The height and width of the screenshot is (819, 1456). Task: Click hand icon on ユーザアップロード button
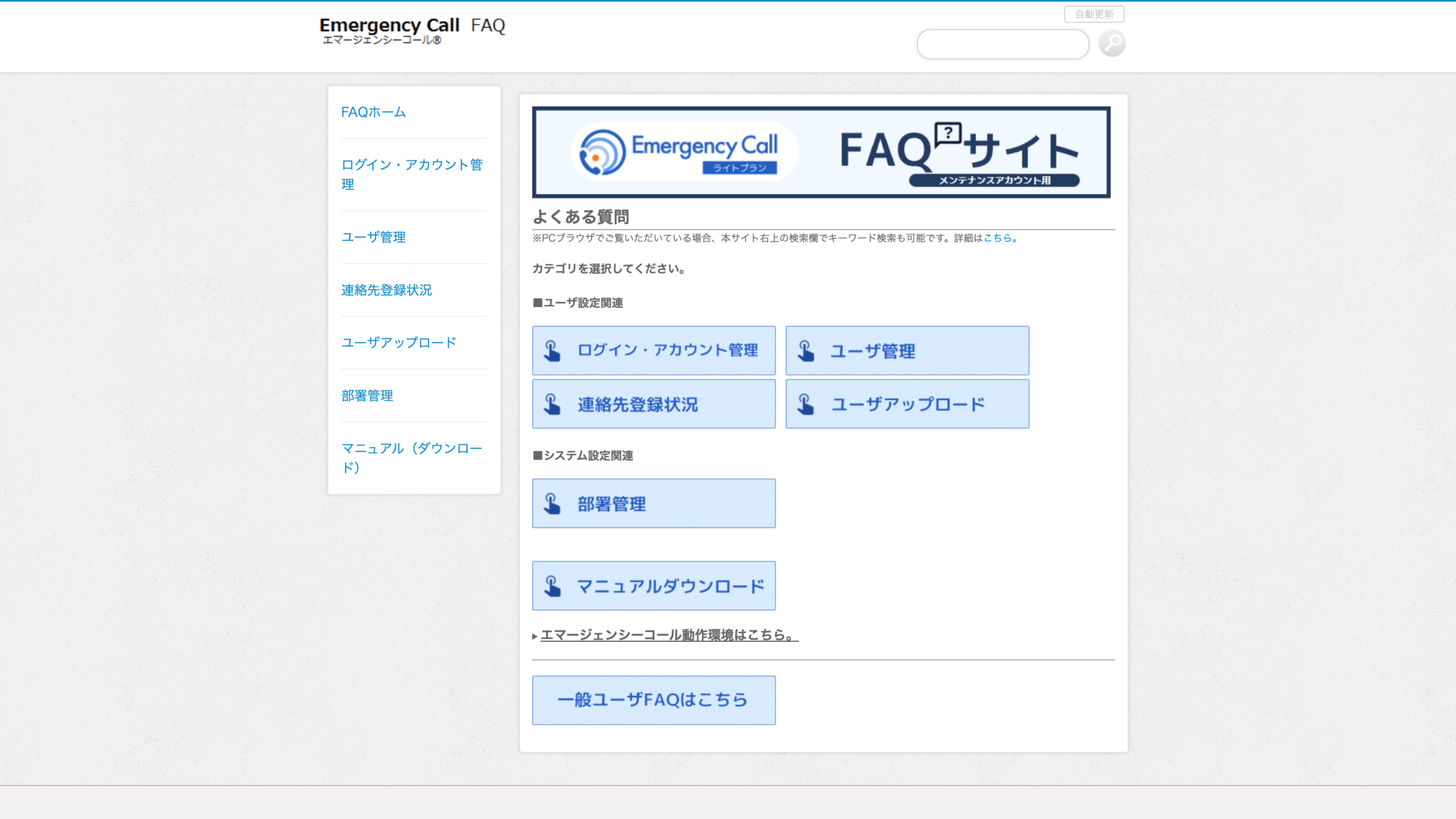tap(806, 404)
